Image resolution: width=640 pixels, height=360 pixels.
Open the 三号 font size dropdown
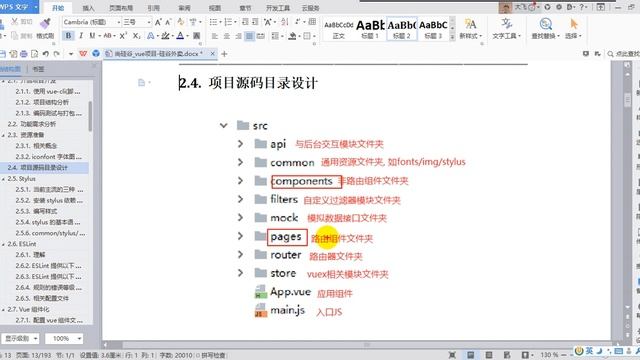coord(149,22)
